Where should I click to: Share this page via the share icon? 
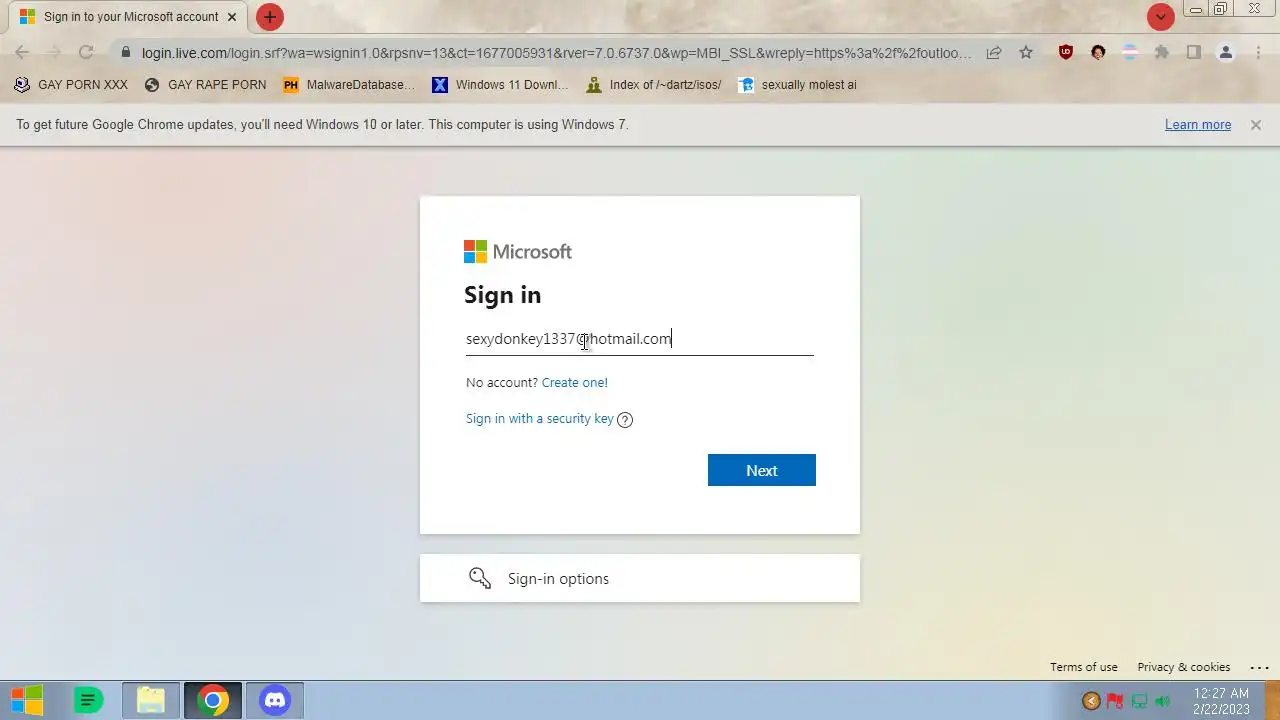click(x=994, y=53)
